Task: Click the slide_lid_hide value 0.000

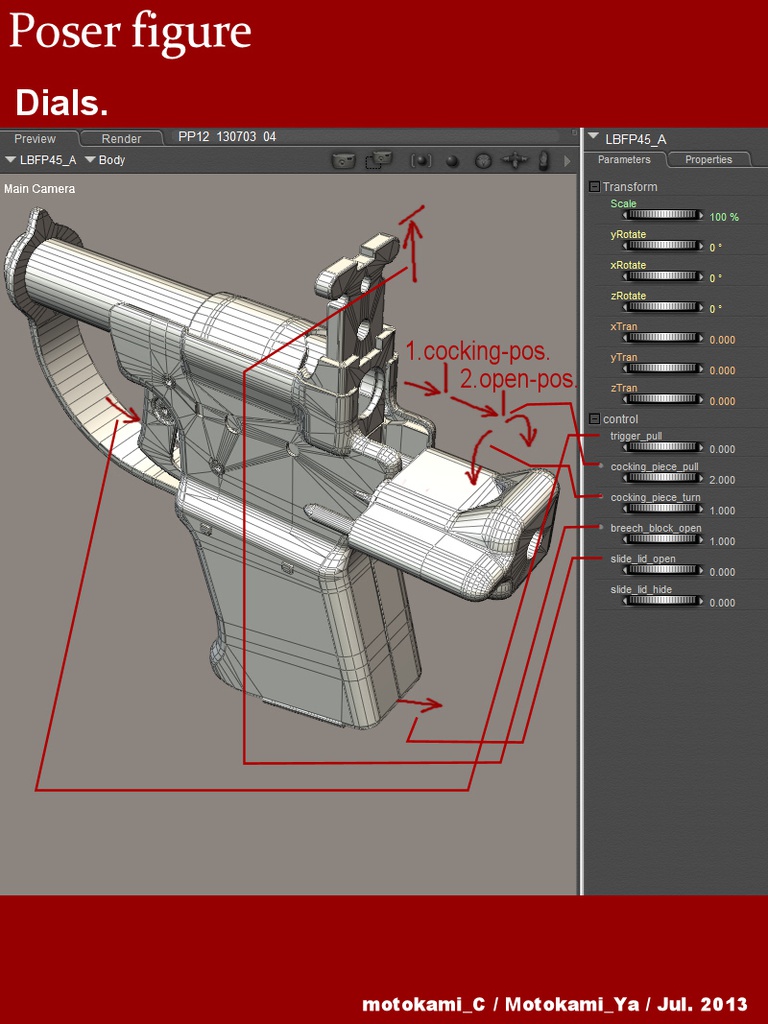Action: pos(722,603)
